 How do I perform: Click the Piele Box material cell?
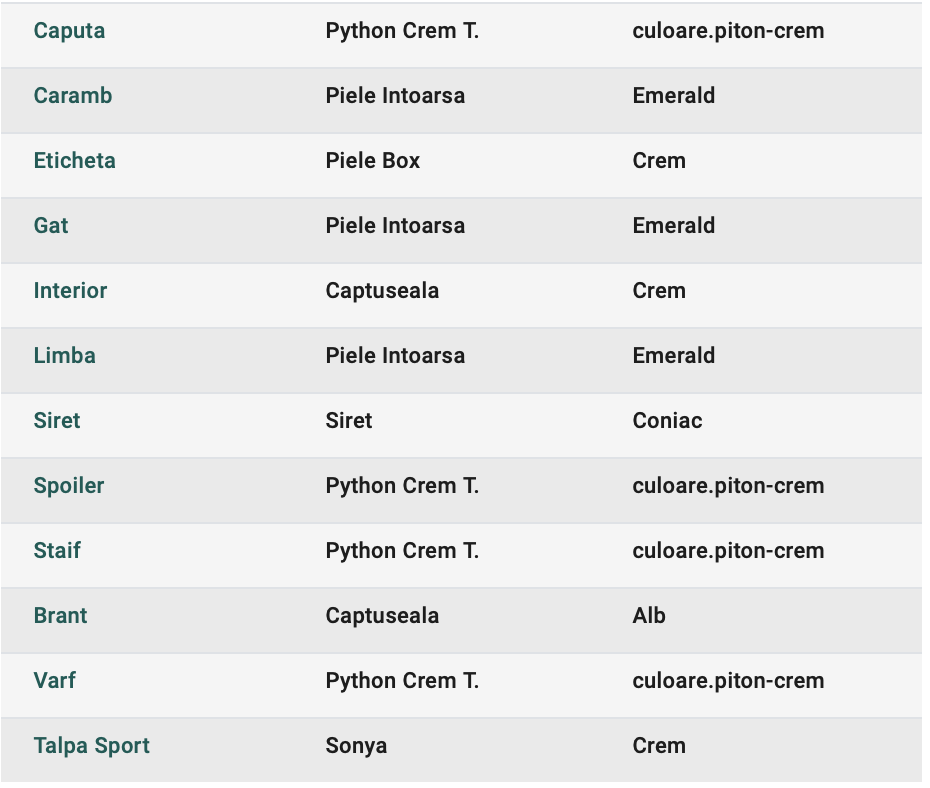[373, 161]
